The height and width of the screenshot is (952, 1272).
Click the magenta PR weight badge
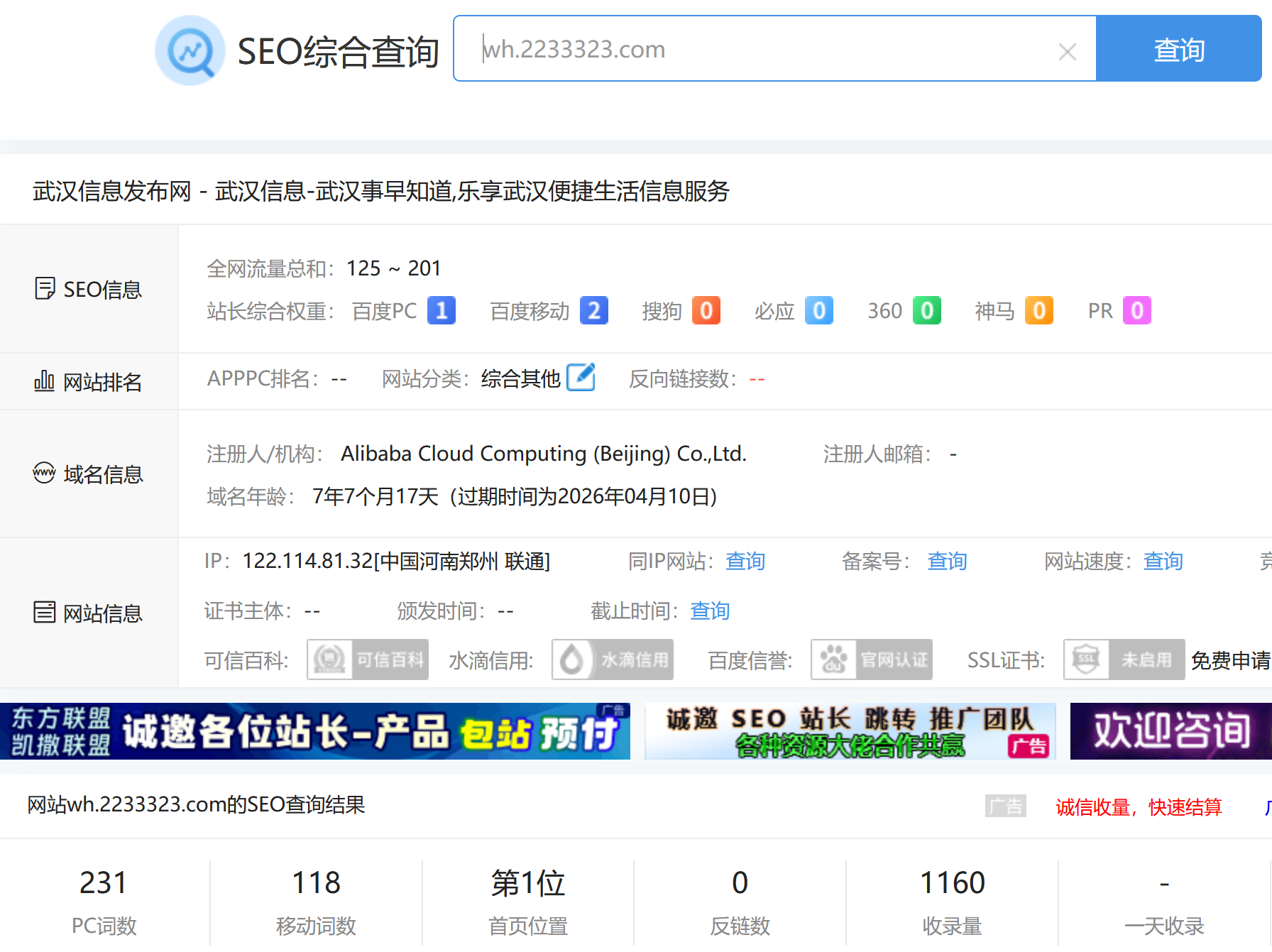coord(1136,311)
